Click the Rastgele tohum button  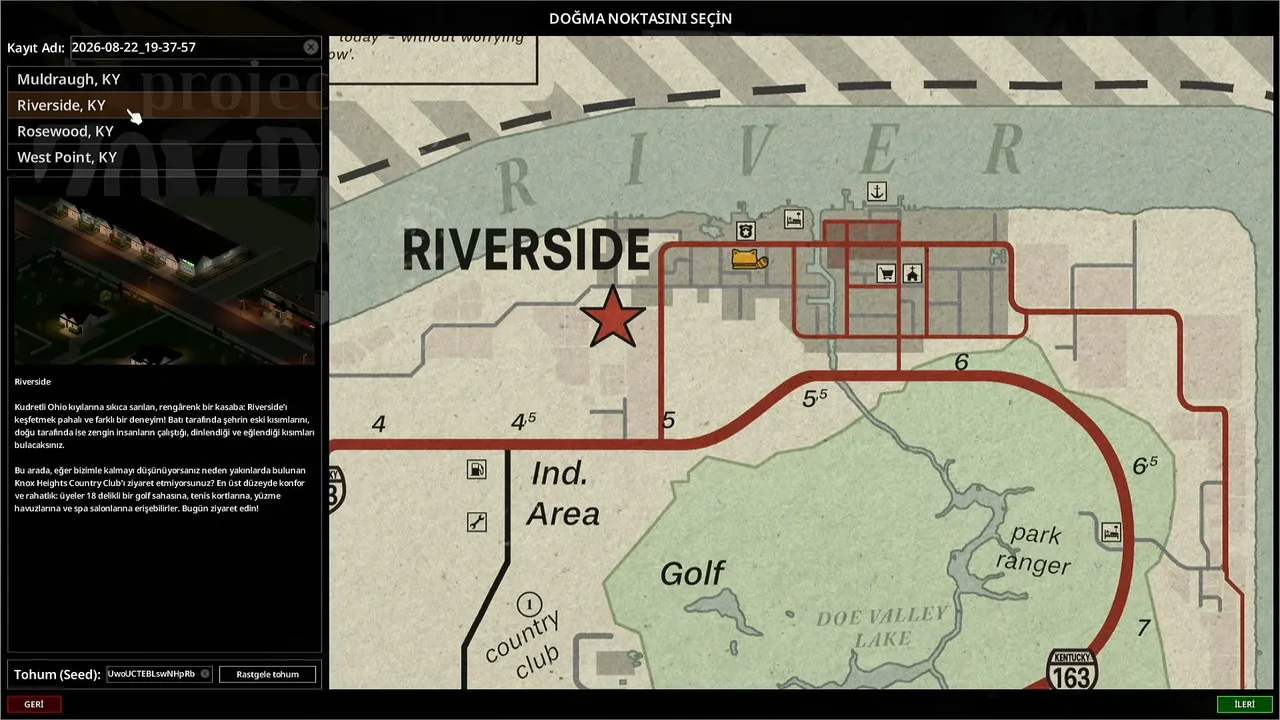(267, 674)
